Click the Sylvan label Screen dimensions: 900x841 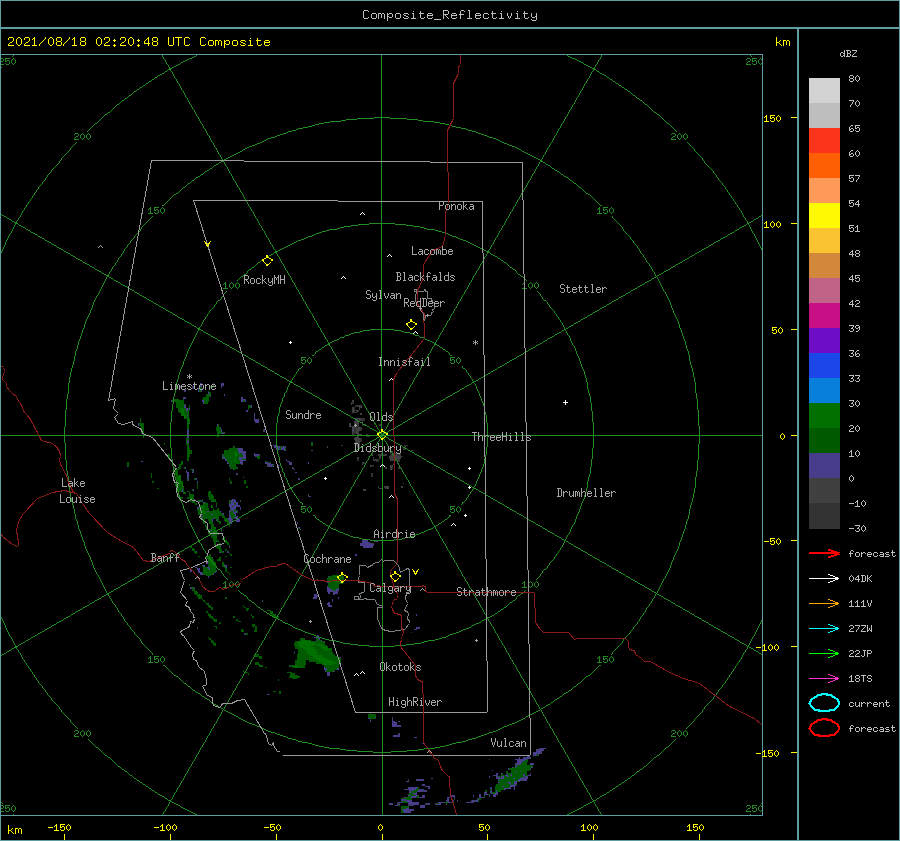383,295
